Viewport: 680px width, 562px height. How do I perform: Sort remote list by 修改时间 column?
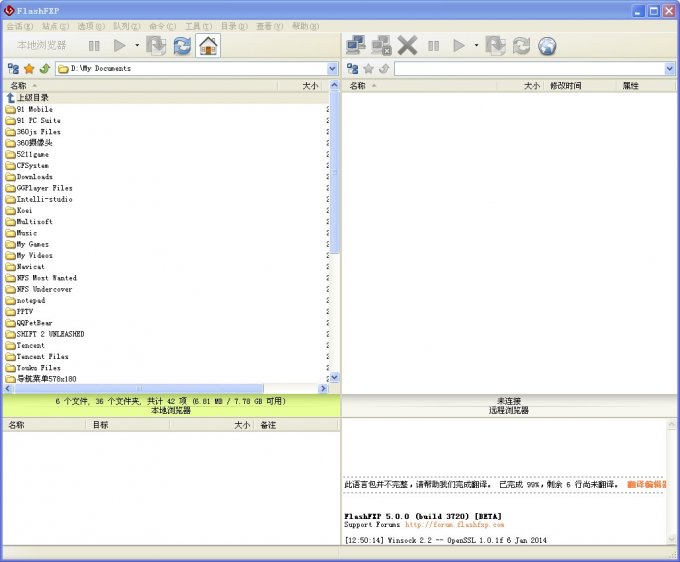pyautogui.click(x=565, y=86)
